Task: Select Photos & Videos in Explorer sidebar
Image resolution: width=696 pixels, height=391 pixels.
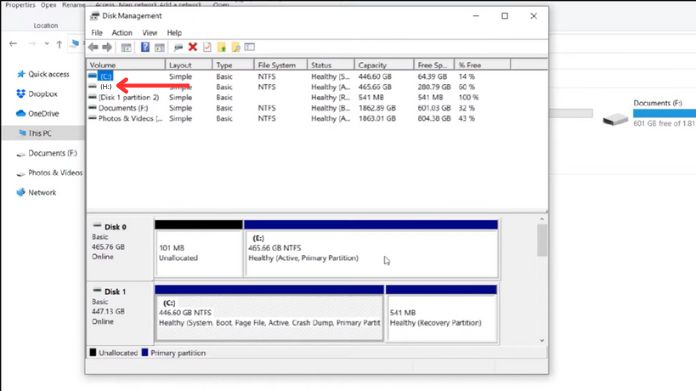Action: tap(55, 173)
